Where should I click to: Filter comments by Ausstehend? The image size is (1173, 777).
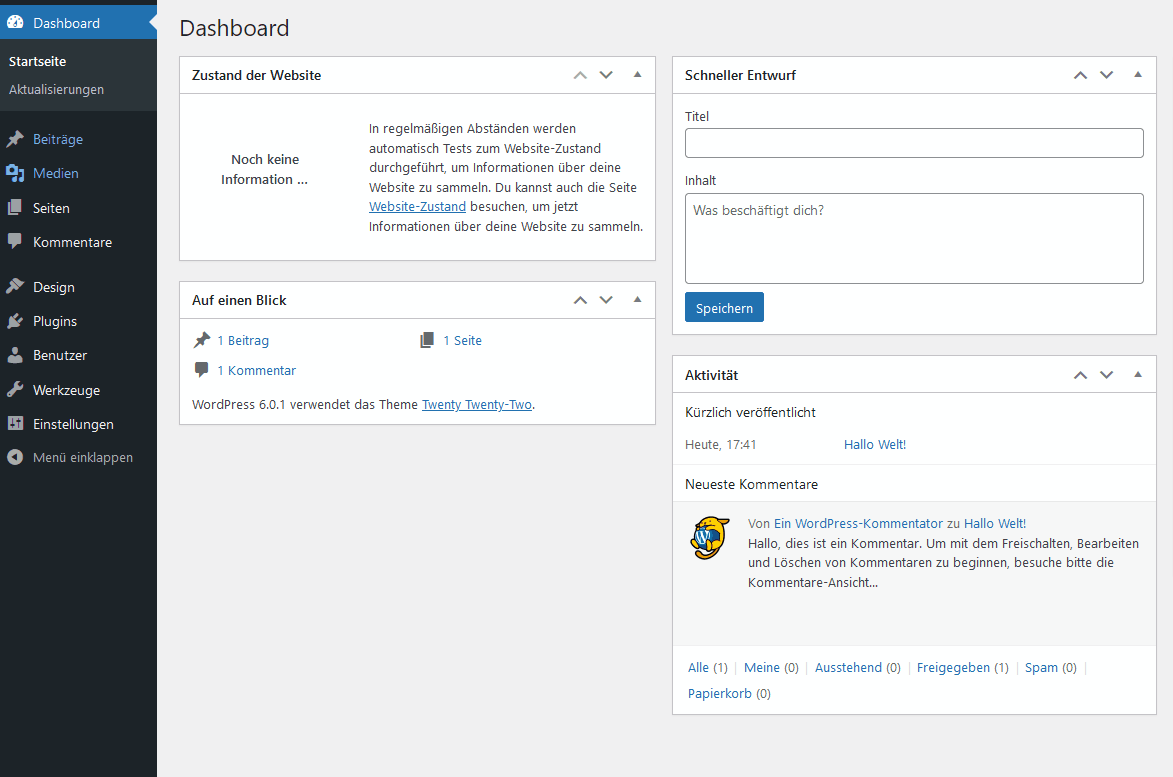848,667
